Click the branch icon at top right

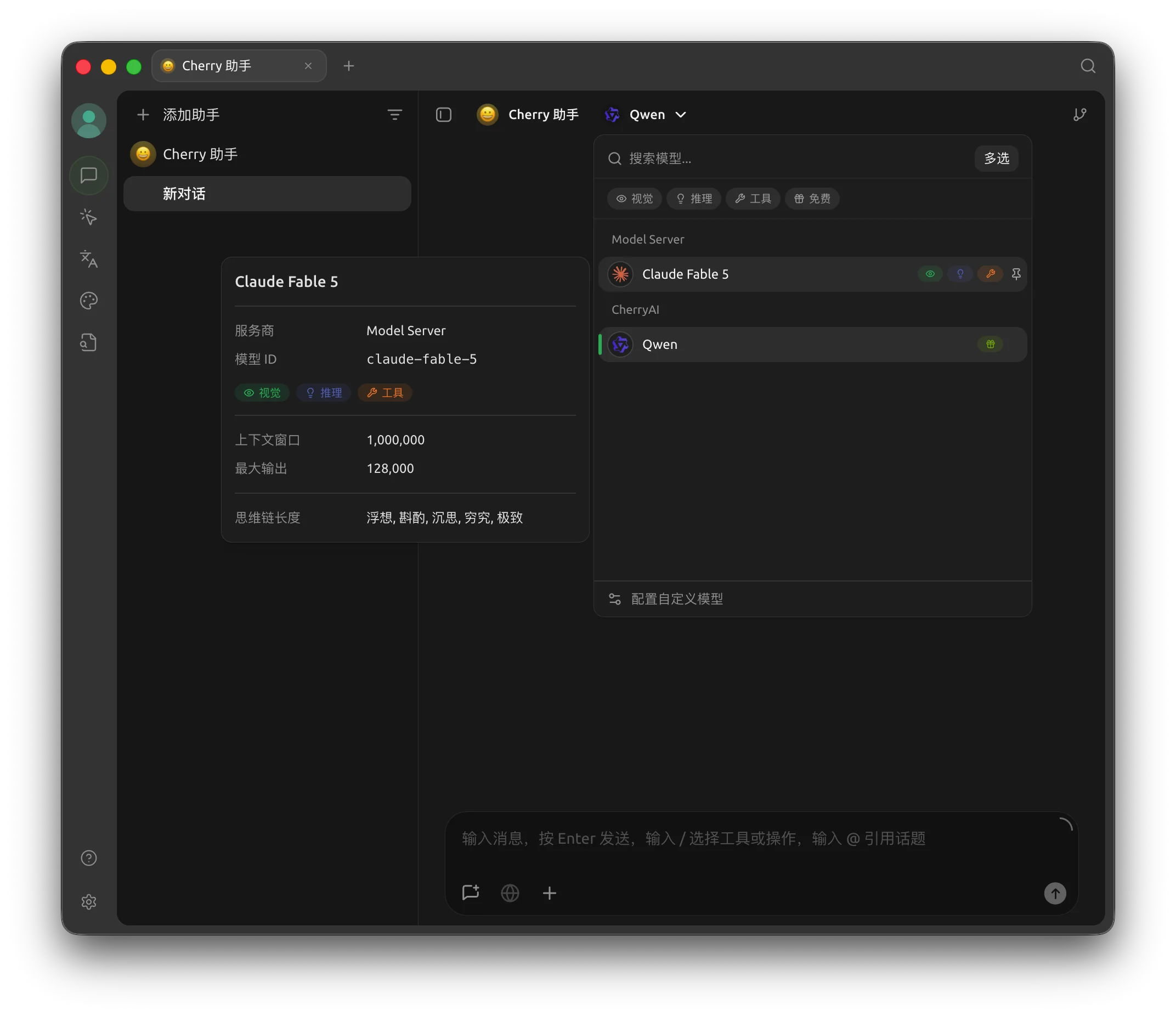tap(1079, 115)
